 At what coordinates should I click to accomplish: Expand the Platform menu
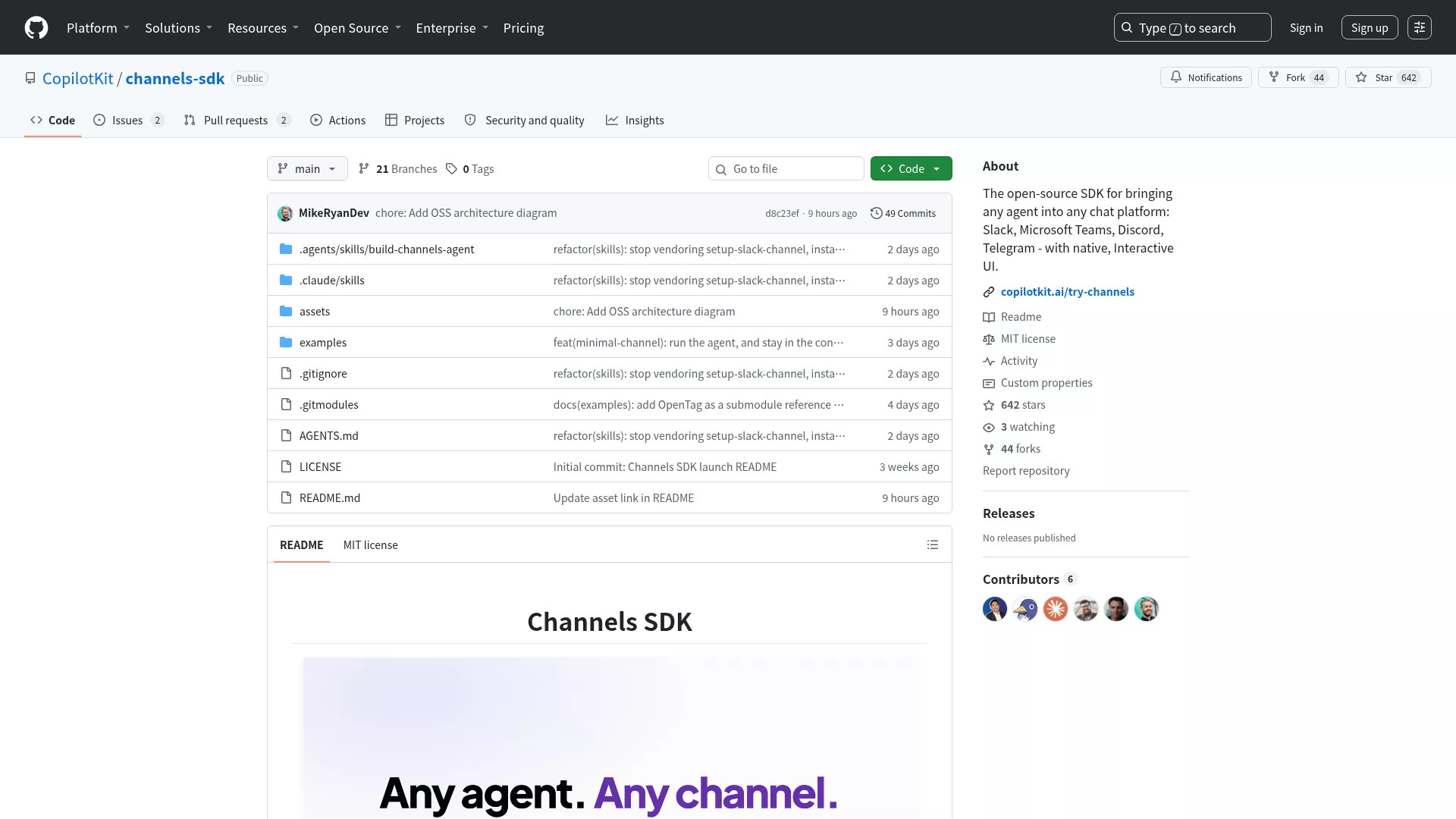(x=98, y=28)
